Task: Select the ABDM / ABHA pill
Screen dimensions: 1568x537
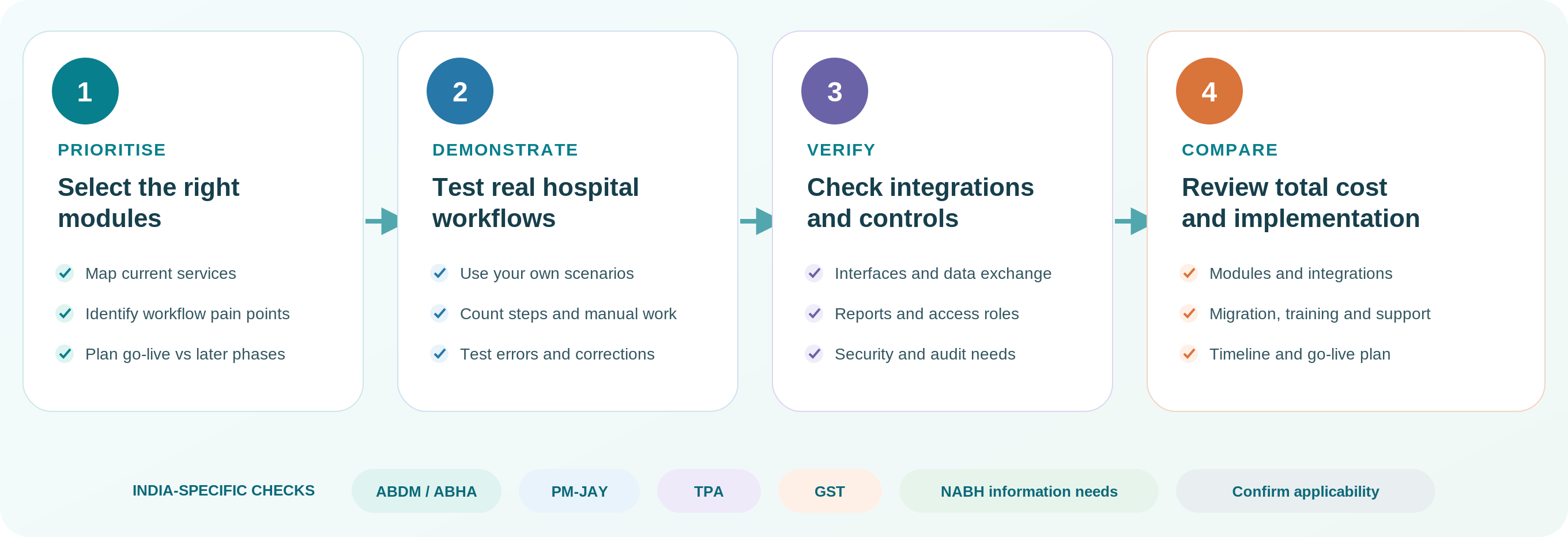Action: click(426, 491)
